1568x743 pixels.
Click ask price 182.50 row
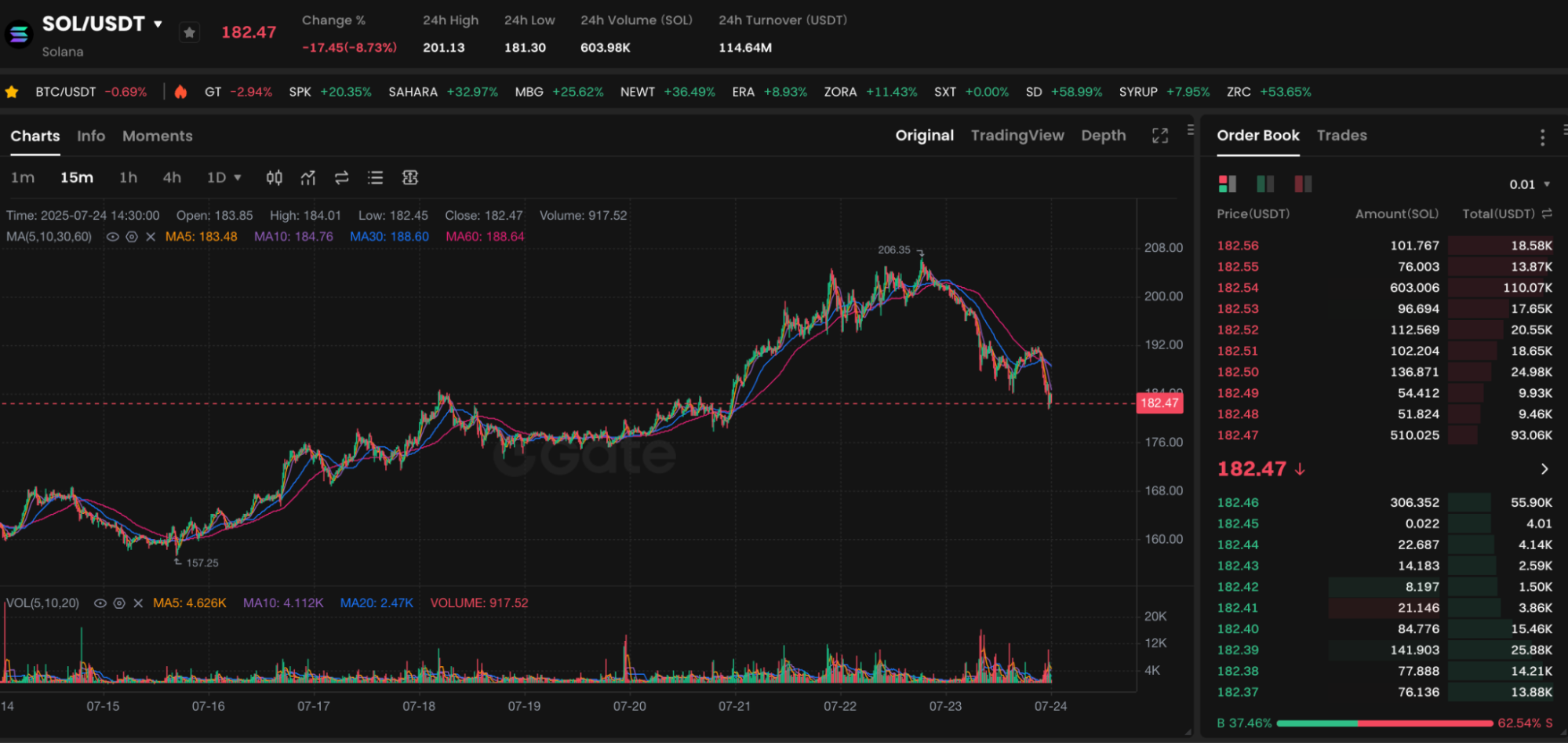click(1384, 372)
